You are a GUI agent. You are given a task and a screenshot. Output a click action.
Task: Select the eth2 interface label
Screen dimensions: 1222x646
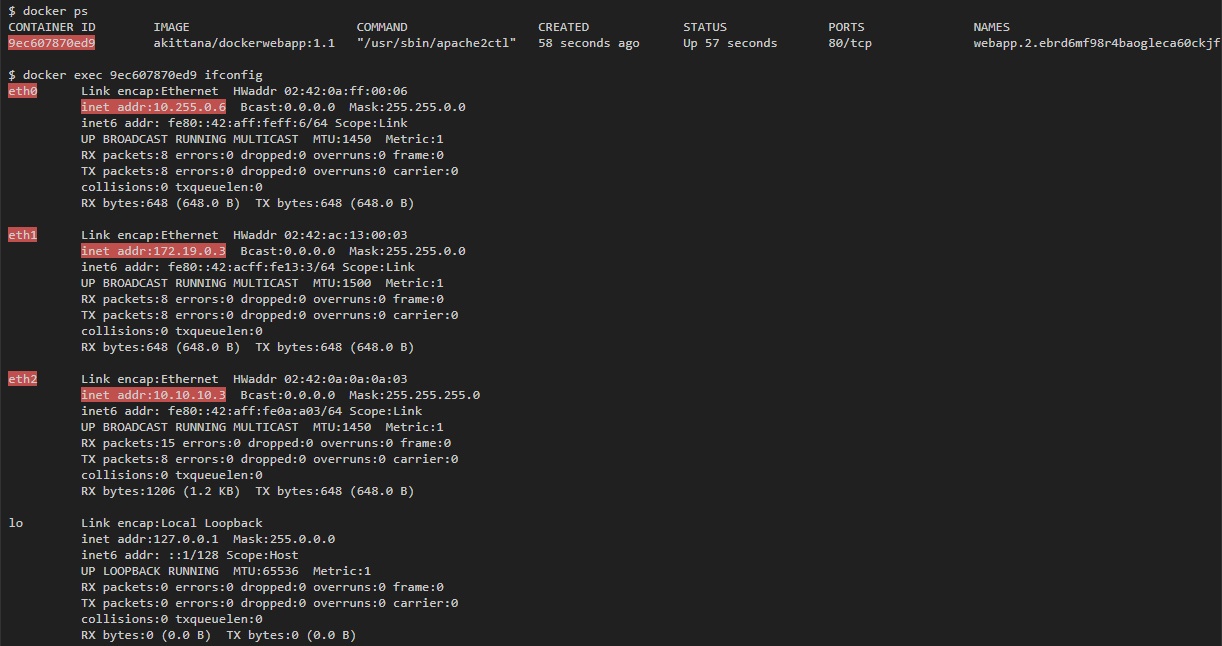tap(22, 379)
